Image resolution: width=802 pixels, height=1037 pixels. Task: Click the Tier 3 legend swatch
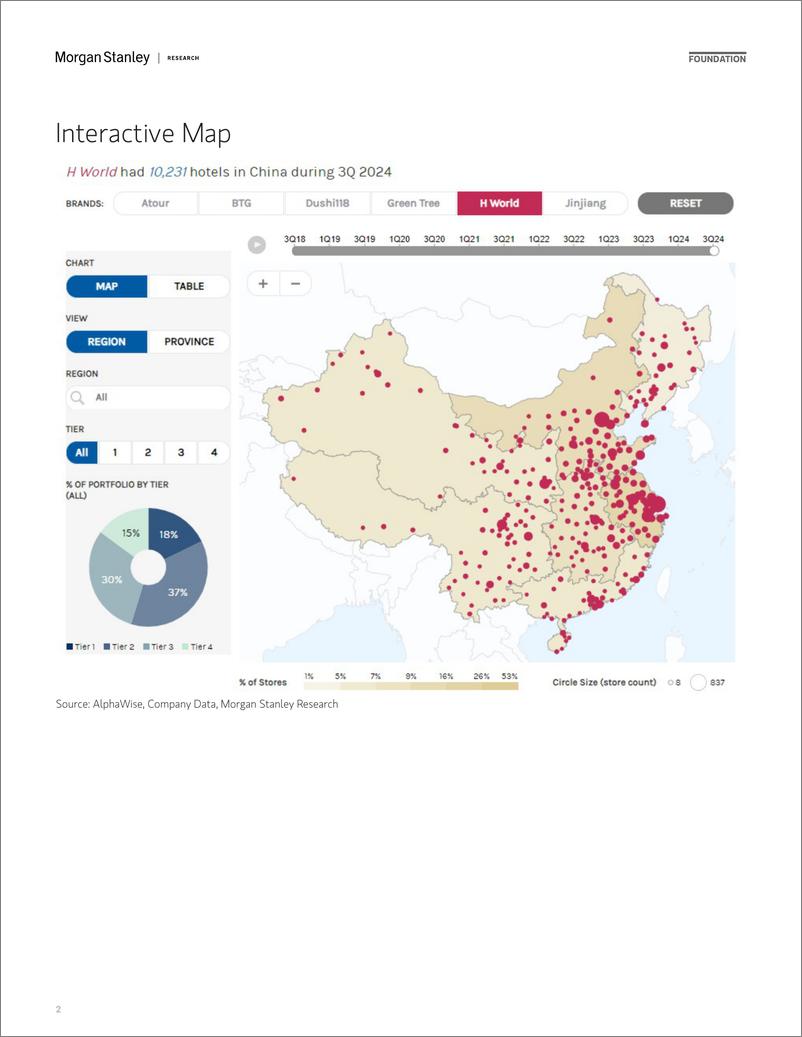pyautogui.click(x=146, y=647)
